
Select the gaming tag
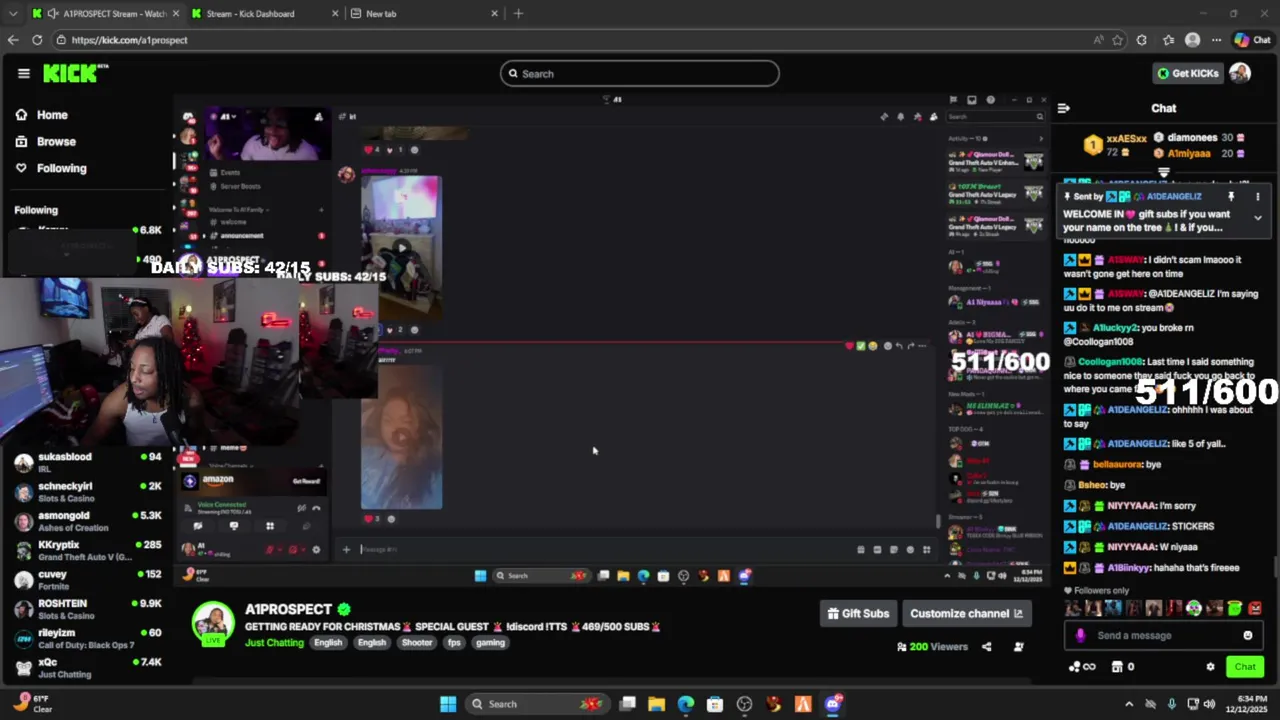click(490, 643)
